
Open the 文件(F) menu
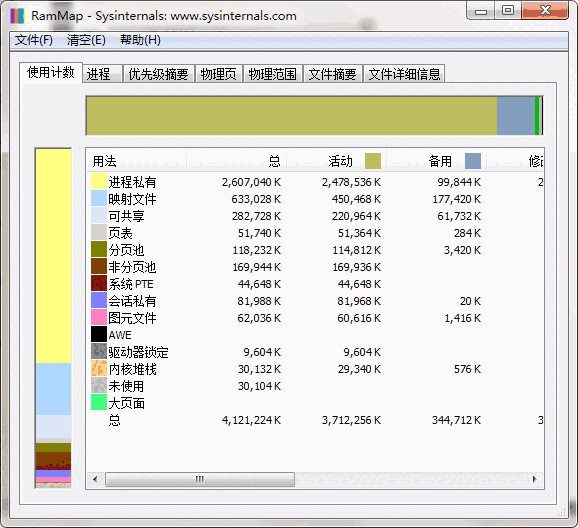pyautogui.click(x=34, y=40)
